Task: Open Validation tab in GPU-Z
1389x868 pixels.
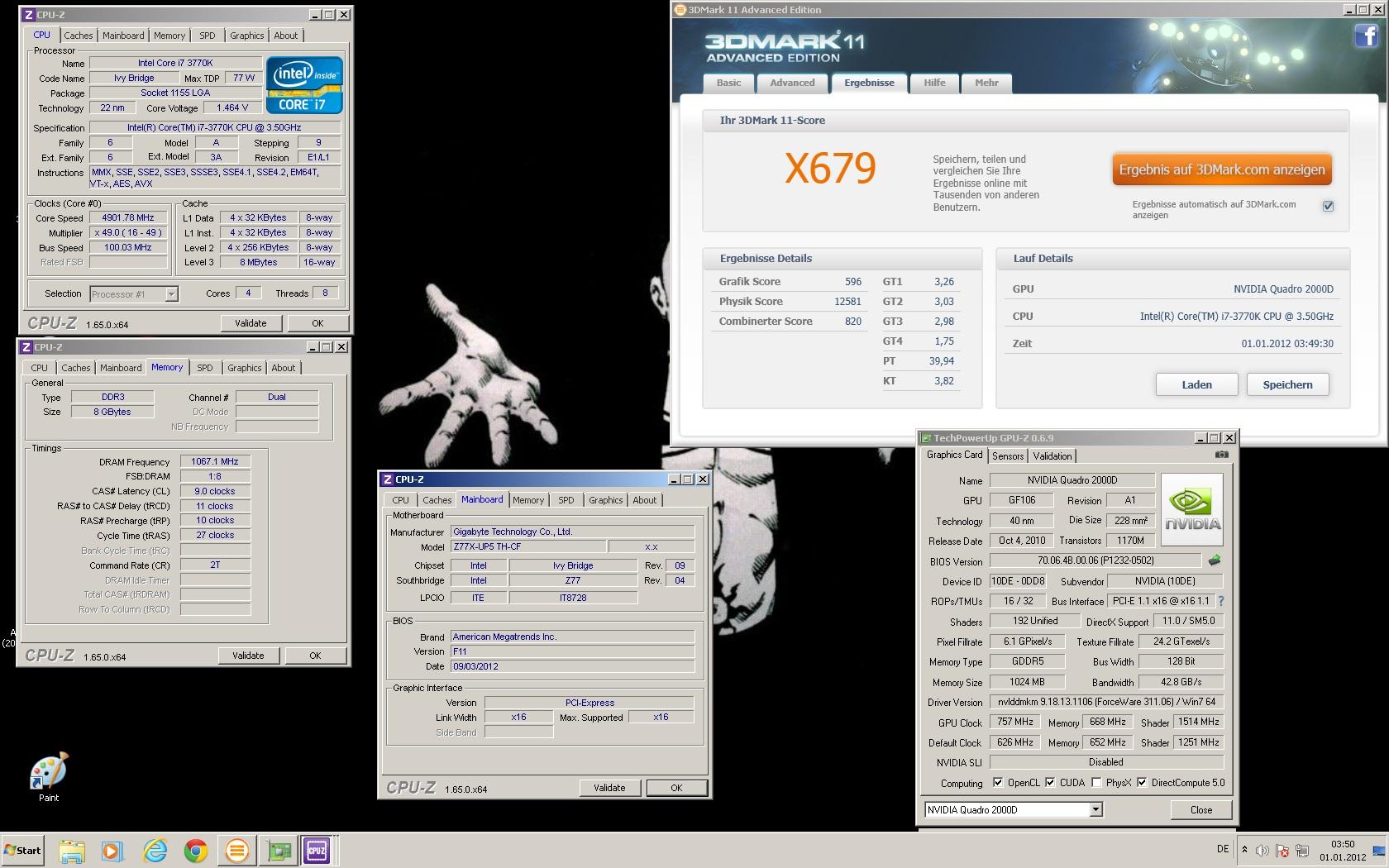Action: tap(1052, 456)
